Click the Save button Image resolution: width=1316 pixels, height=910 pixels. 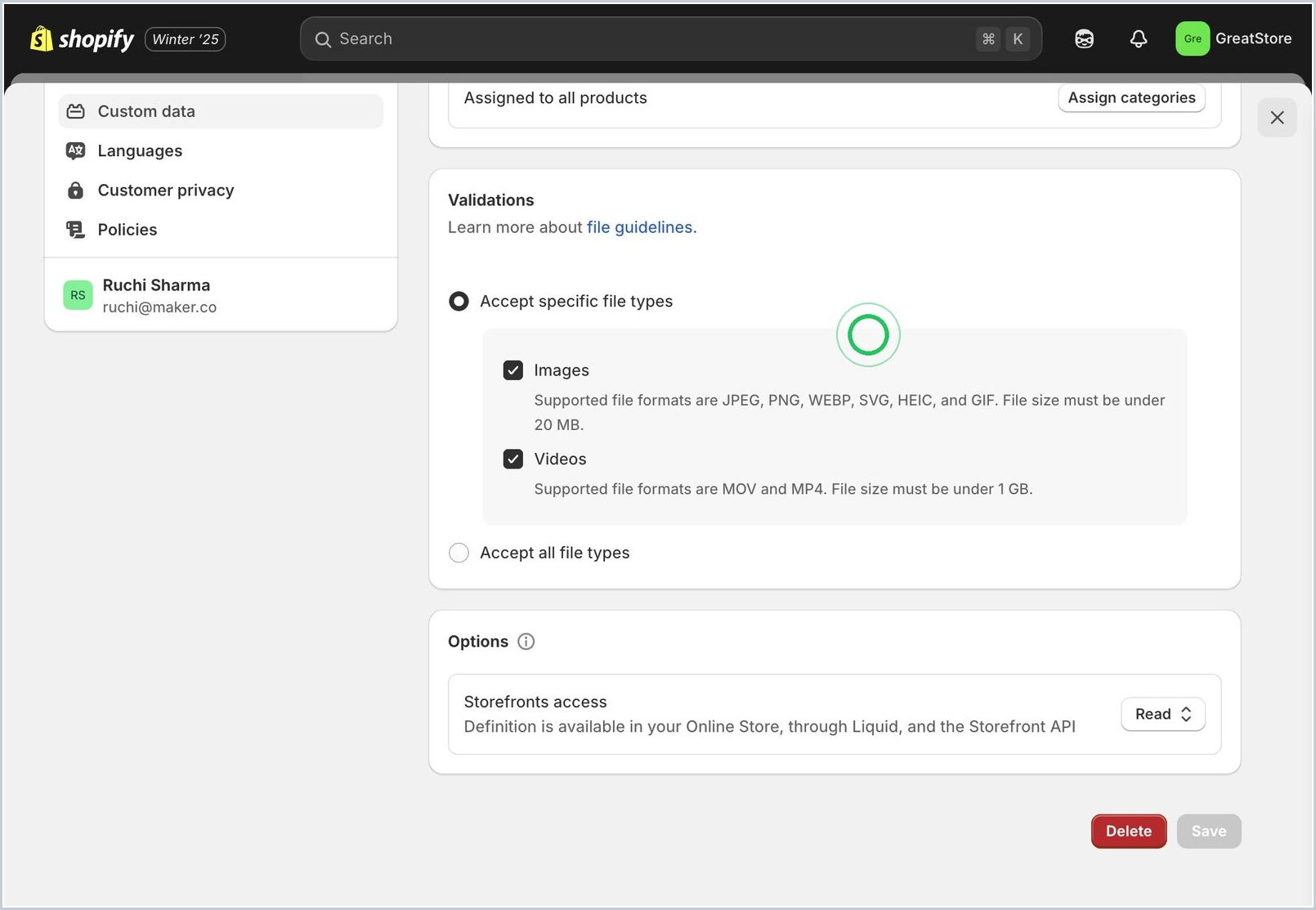[1209, 831]
